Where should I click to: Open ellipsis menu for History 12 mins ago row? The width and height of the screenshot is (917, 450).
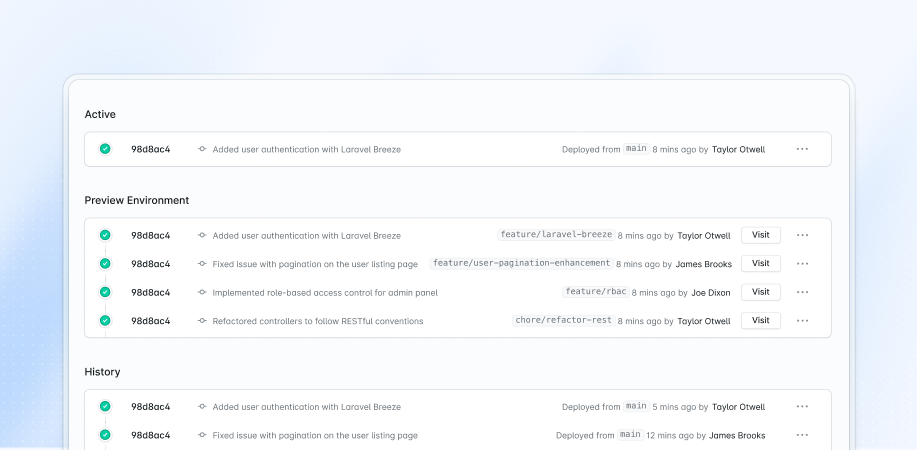pyautogui.click(x=802, y=435)
